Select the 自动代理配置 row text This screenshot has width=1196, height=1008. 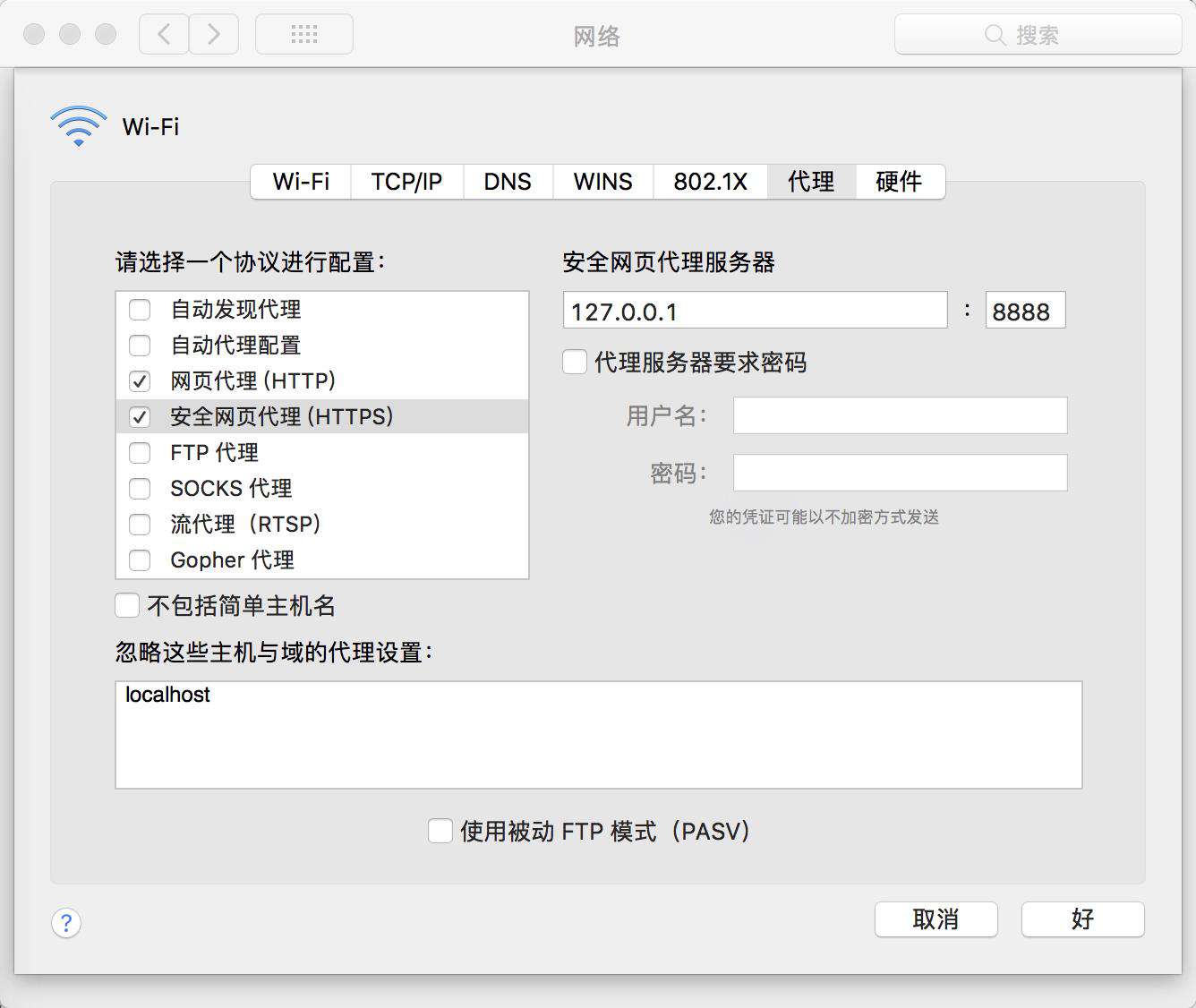pos(235,346)
